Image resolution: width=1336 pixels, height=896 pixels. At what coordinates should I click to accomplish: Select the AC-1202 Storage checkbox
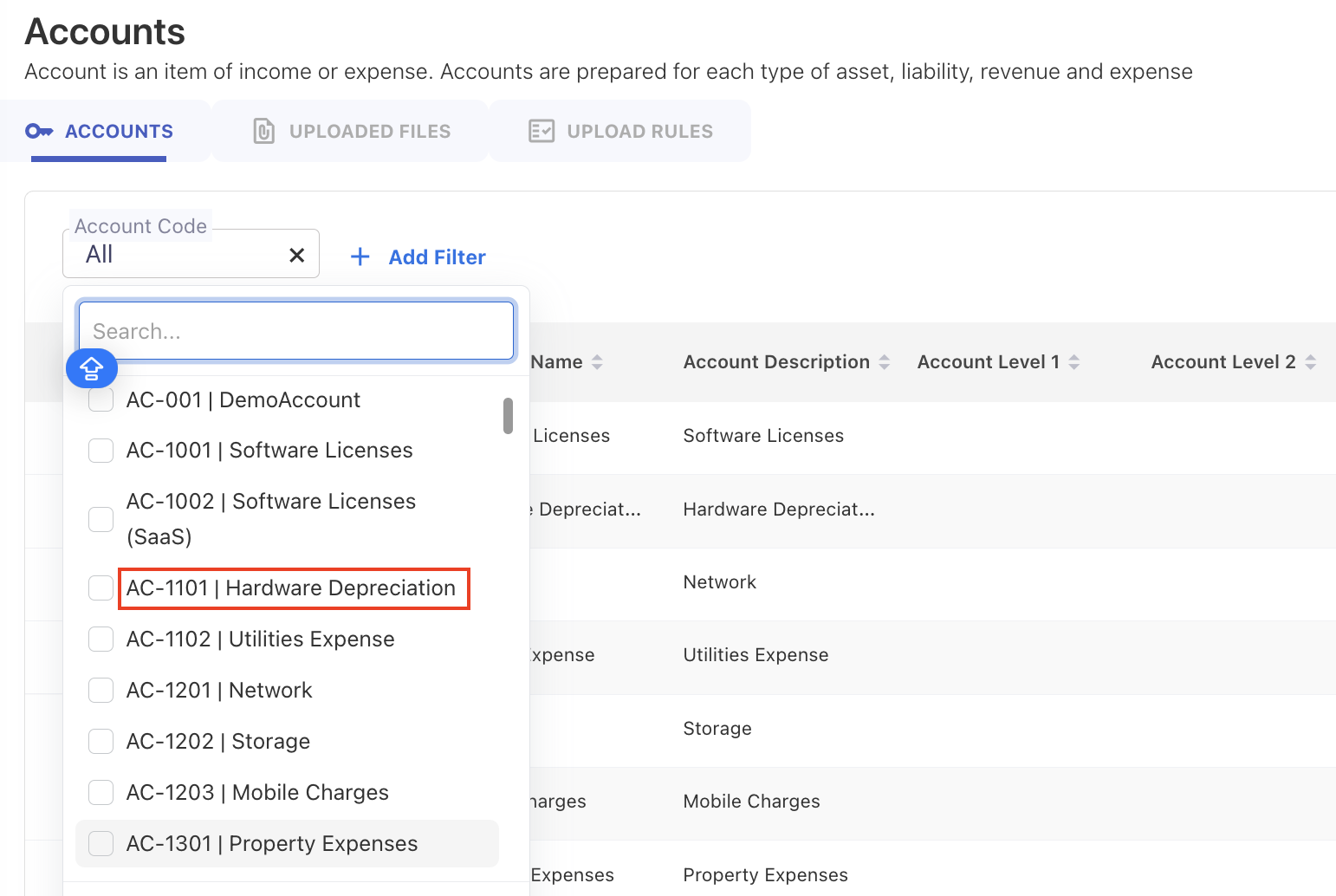101,741
